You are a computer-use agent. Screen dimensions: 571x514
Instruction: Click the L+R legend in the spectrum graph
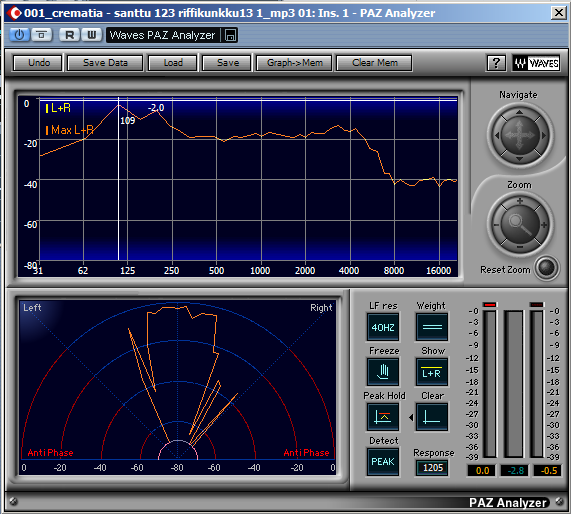[x=59, y=108]
